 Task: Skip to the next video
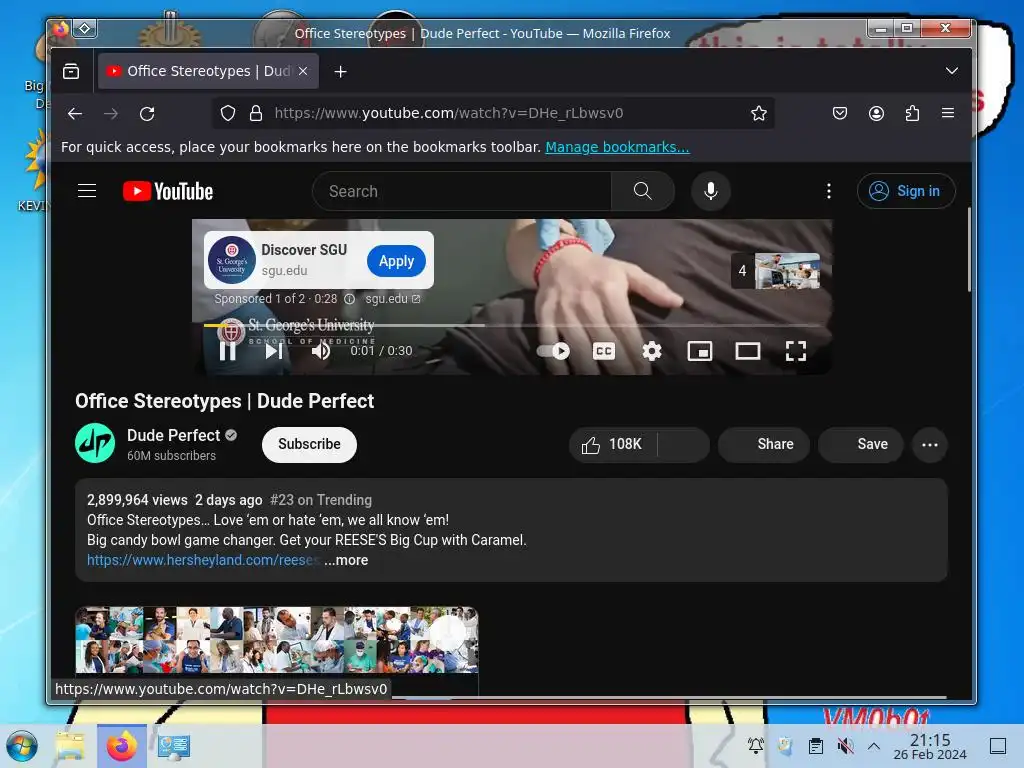(274, 351)
